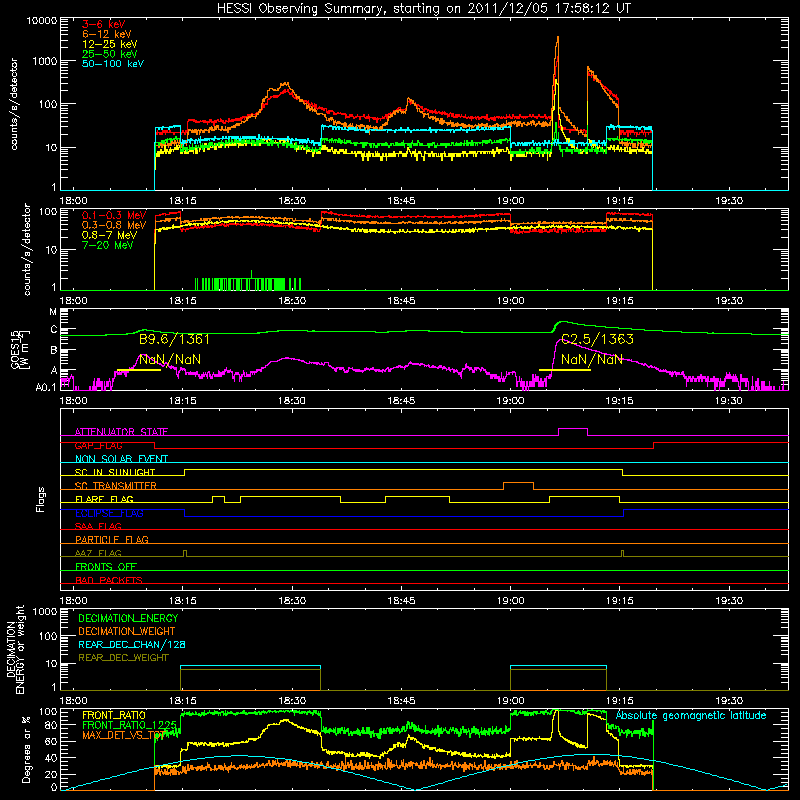800x800 pixels.
Task: Click the DECIMATION_ENERGY legend entry
Action: [x=128, y=618]
